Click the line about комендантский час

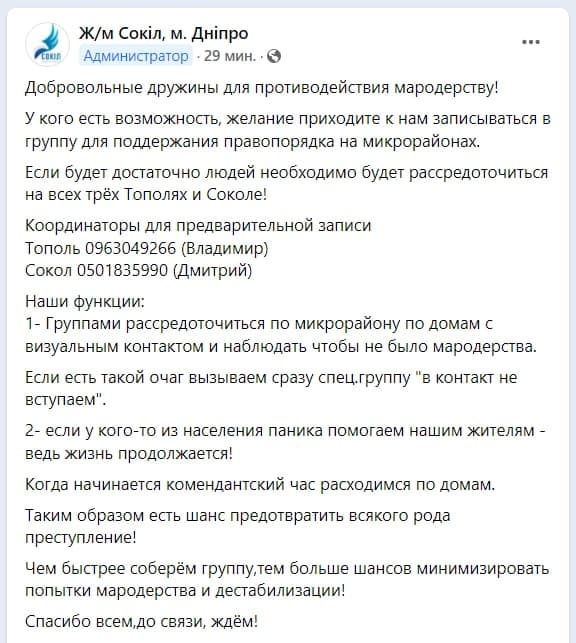point(260,485)
